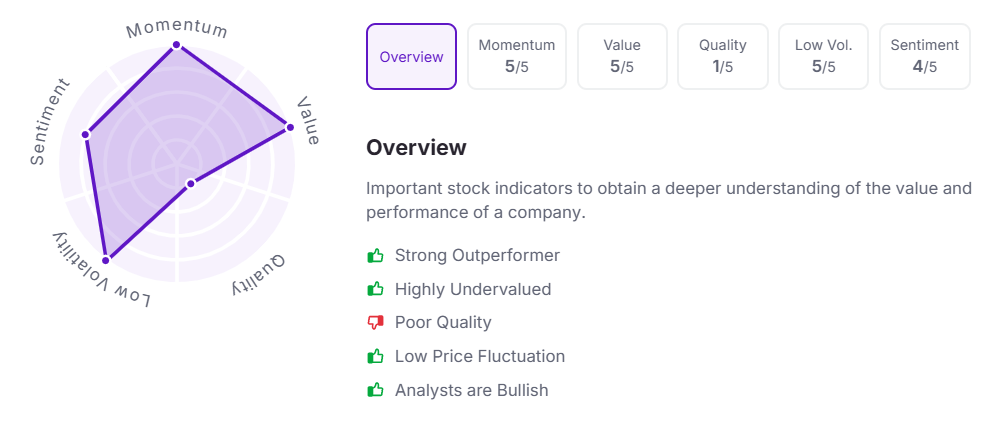Show the Low Vol. 5/5 tab
The width and height of the screenshot is (998, 425).
point(823,57)
